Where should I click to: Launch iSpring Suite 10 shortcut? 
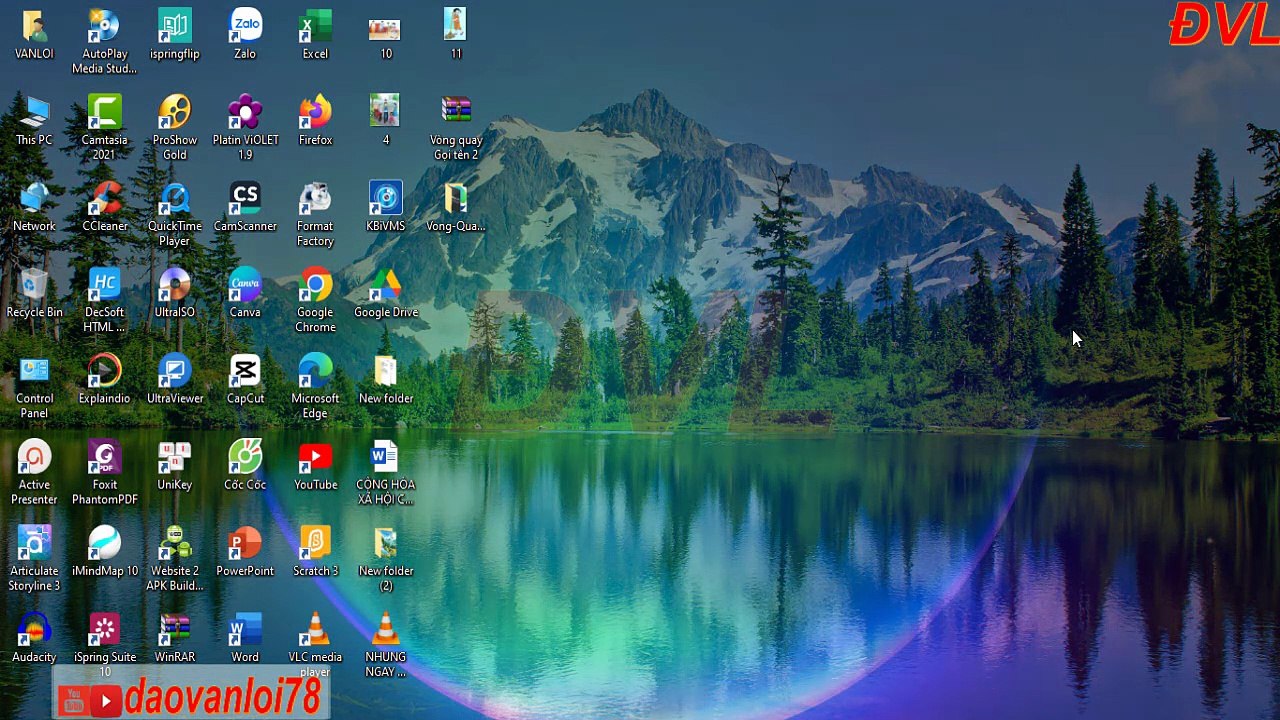coord(104,629)
